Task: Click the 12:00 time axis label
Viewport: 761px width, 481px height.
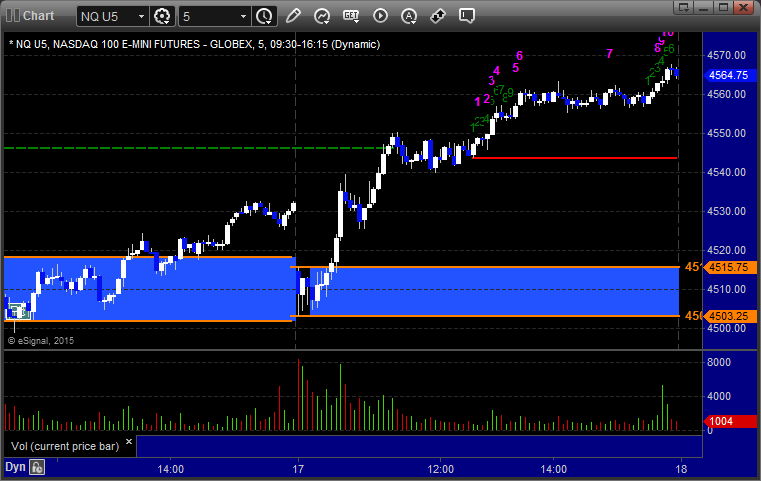Action: [x=441, y=469]
